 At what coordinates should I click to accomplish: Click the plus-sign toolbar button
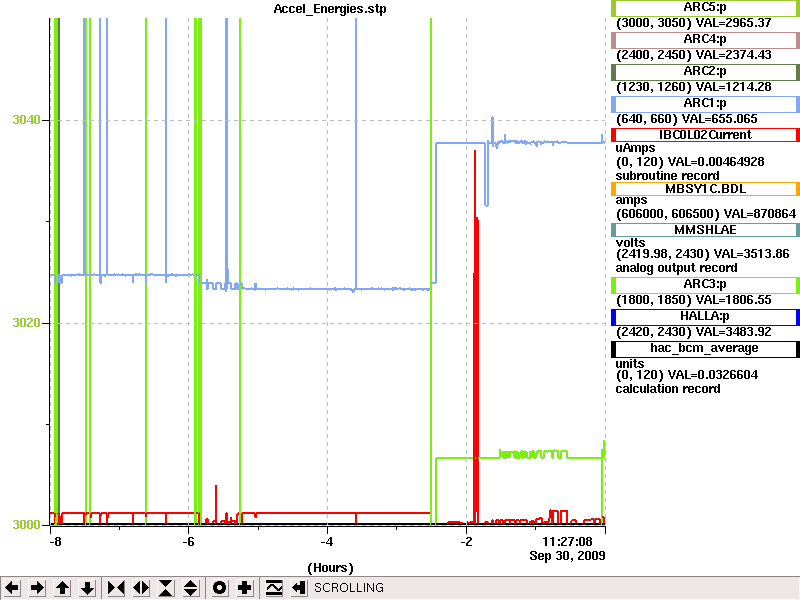244,588
